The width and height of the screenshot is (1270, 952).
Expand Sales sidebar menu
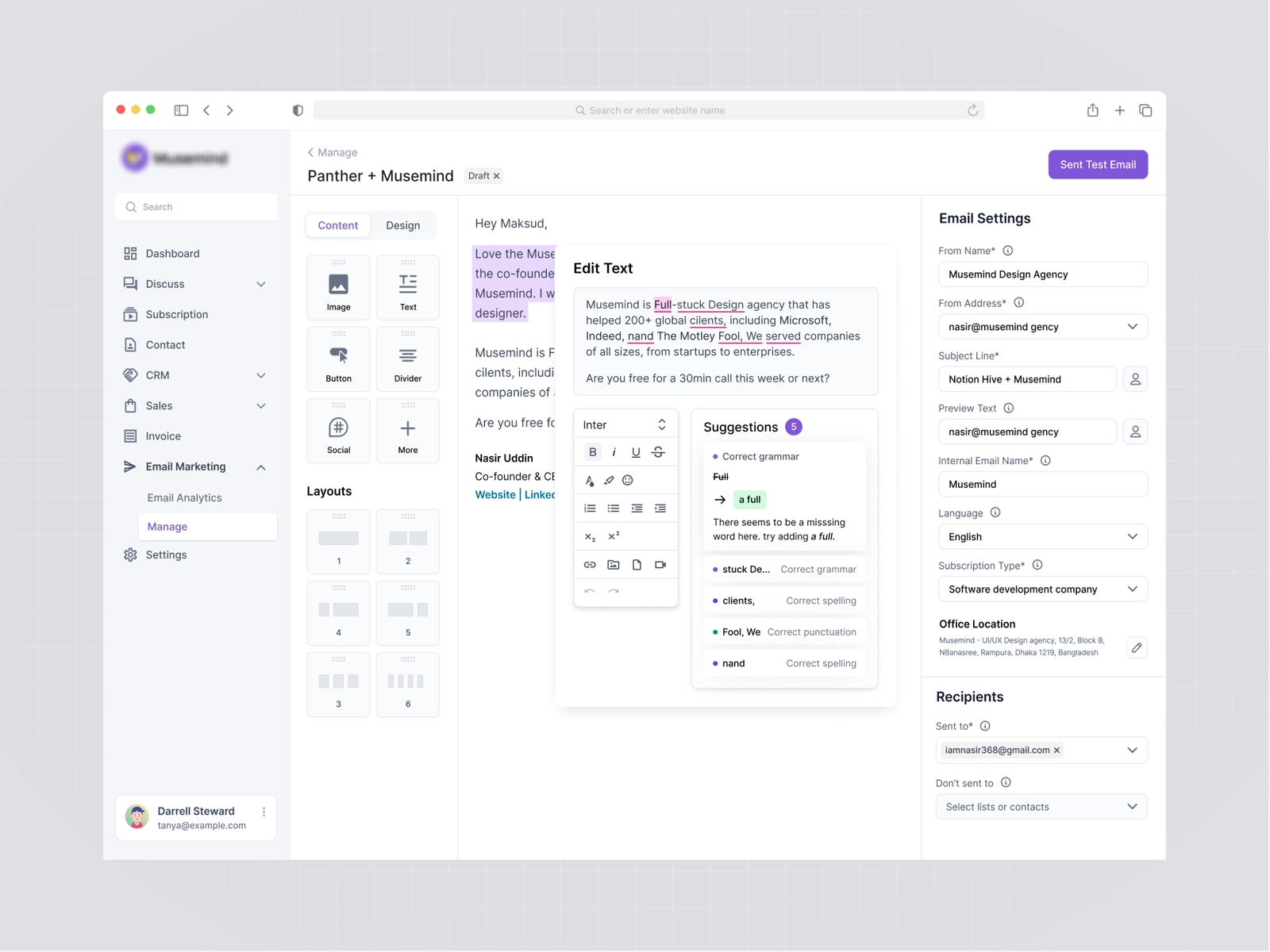(x=260, y=406)
